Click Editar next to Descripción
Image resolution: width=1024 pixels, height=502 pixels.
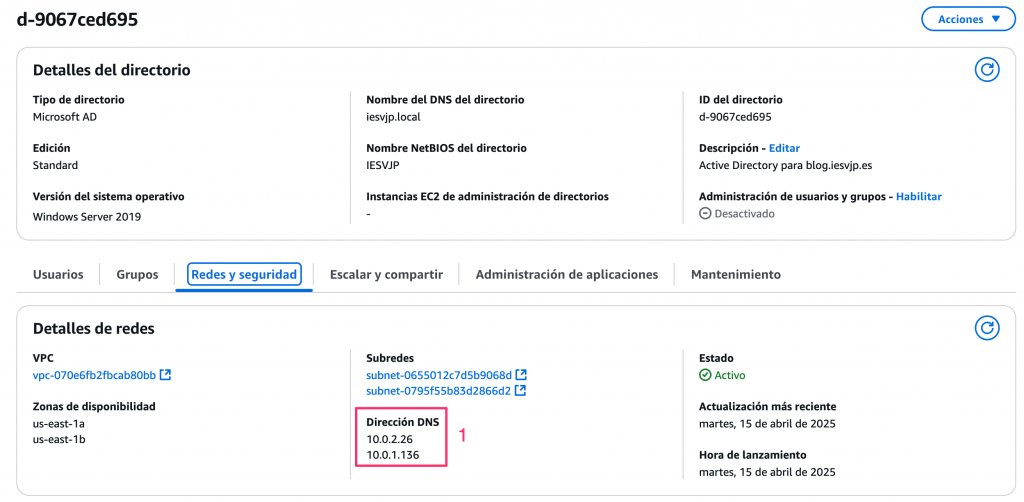(784, 148)
